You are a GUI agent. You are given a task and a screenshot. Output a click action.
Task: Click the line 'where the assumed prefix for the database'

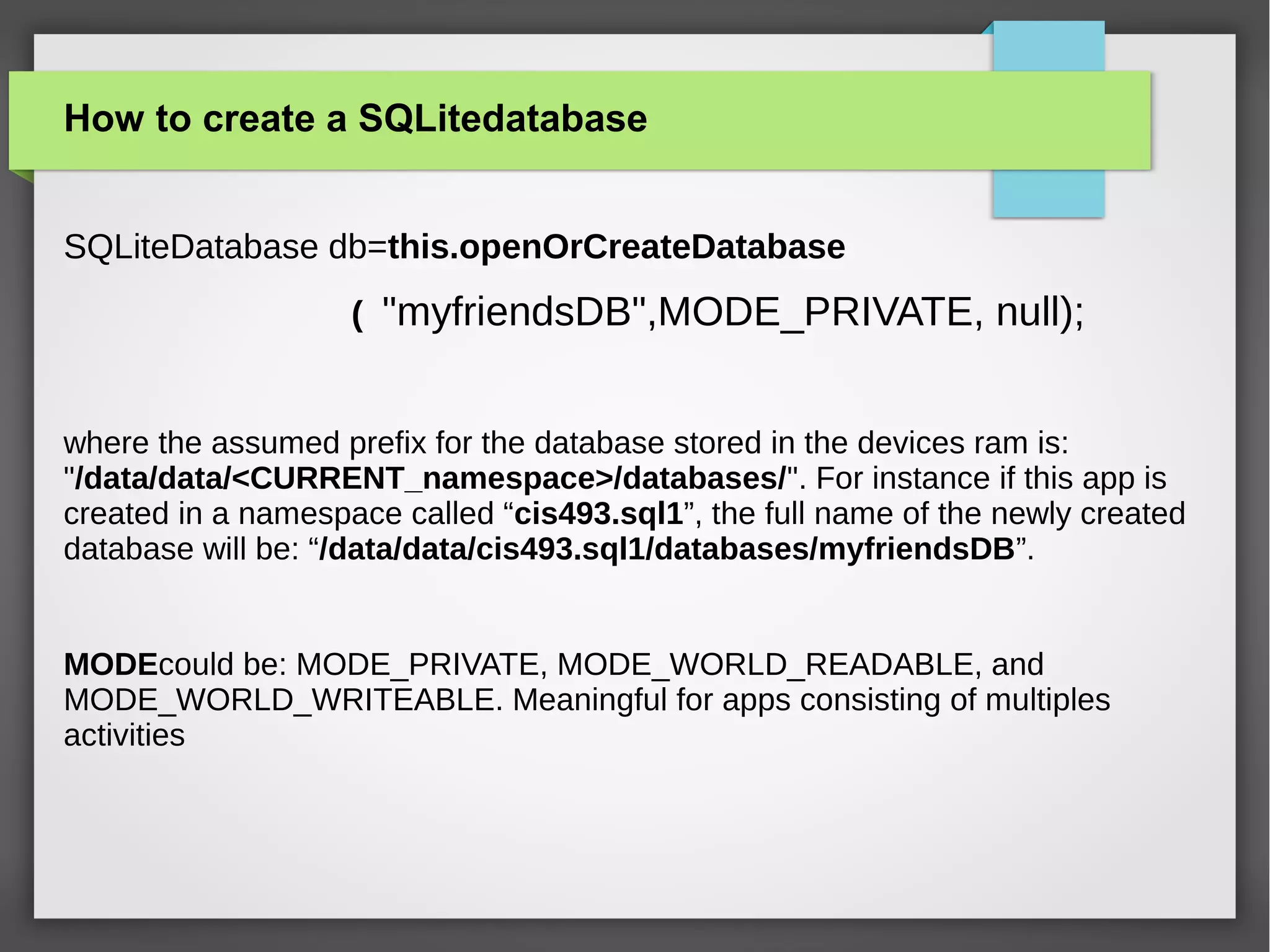(566, 443)
